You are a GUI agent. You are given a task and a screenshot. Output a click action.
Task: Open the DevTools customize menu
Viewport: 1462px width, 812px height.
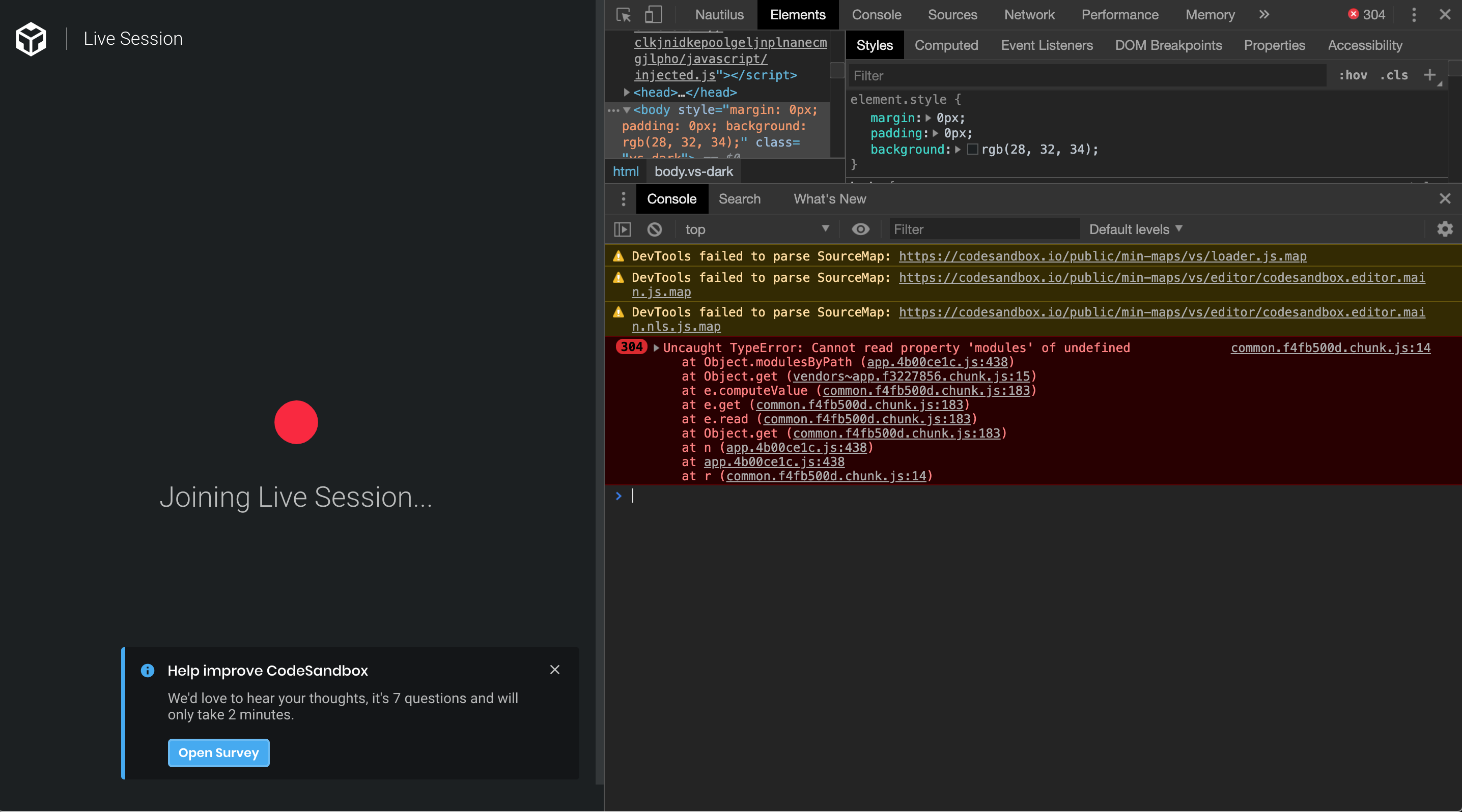1413,15
